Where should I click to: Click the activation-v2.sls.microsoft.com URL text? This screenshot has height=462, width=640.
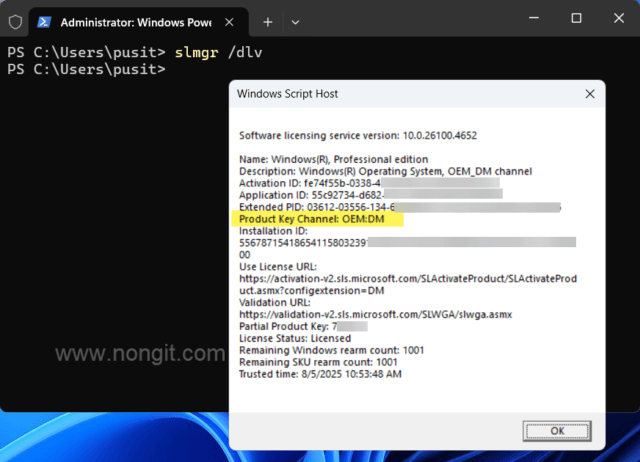408,284
